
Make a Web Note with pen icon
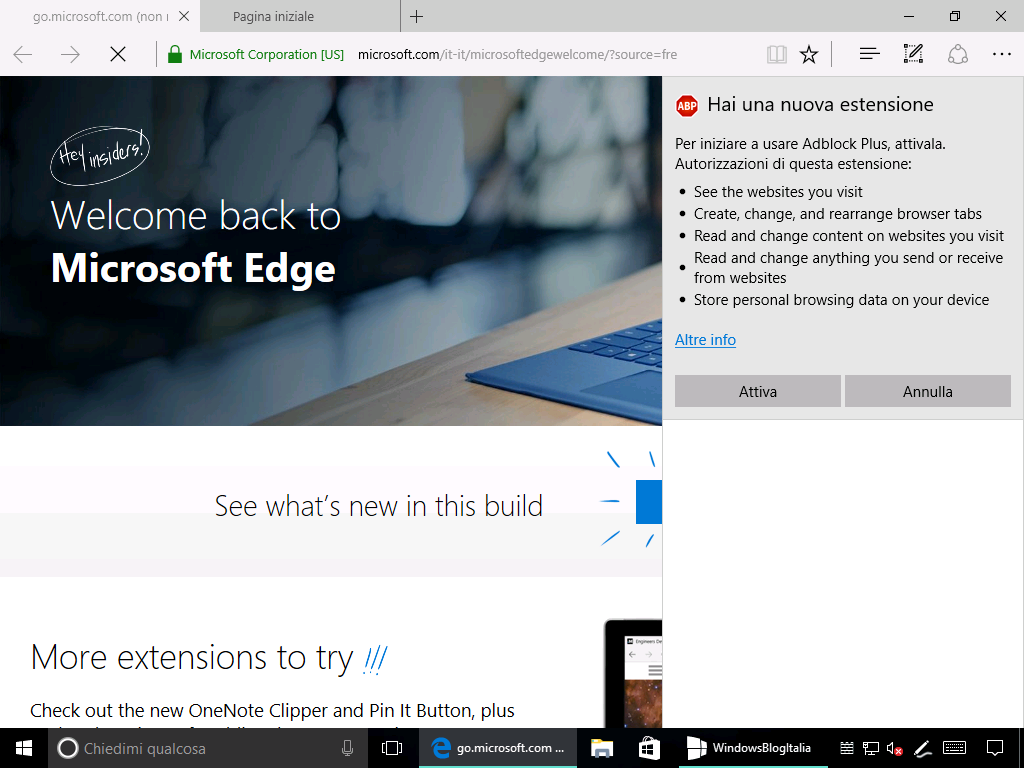(913, 54)
